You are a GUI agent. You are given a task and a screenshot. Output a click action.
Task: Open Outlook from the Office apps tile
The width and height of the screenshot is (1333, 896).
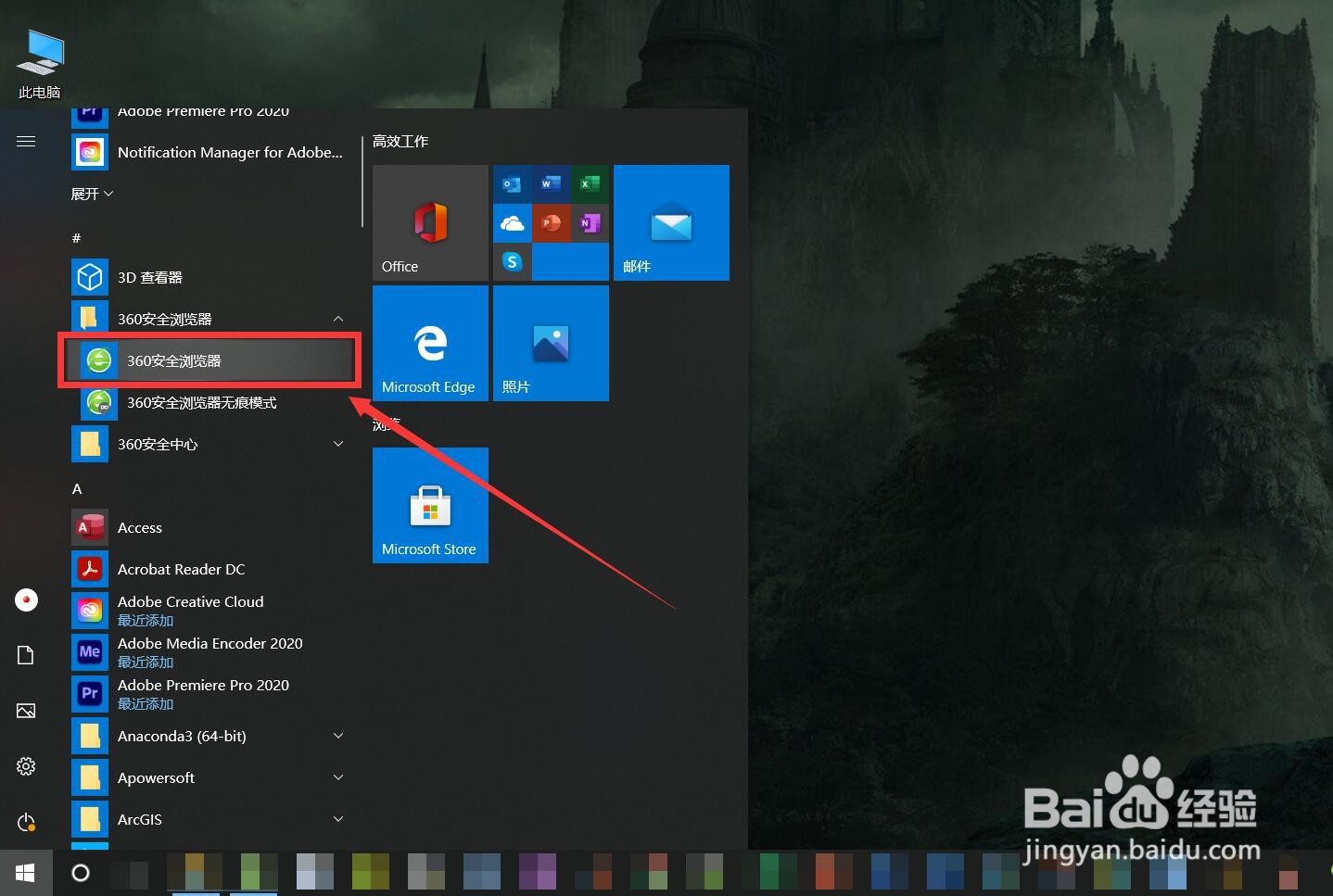coord(512,184)
